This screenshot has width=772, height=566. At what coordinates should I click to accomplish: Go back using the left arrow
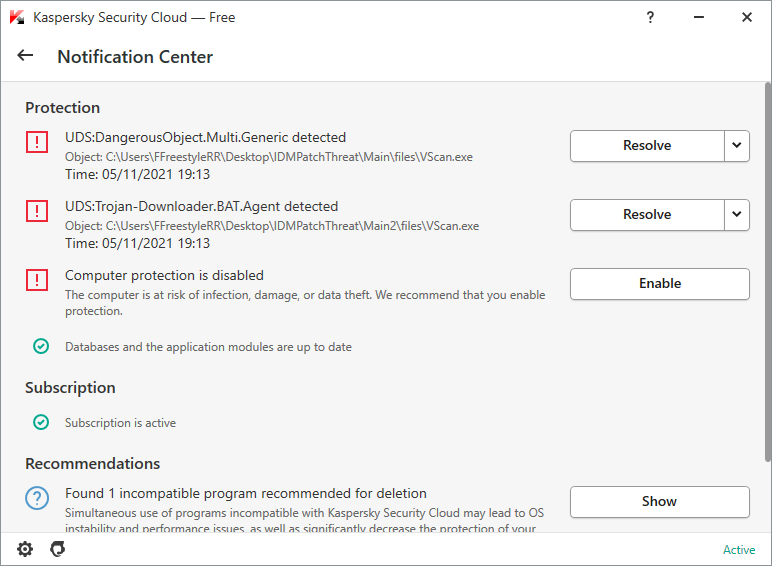pyautogui.click(x=25, y=56)
